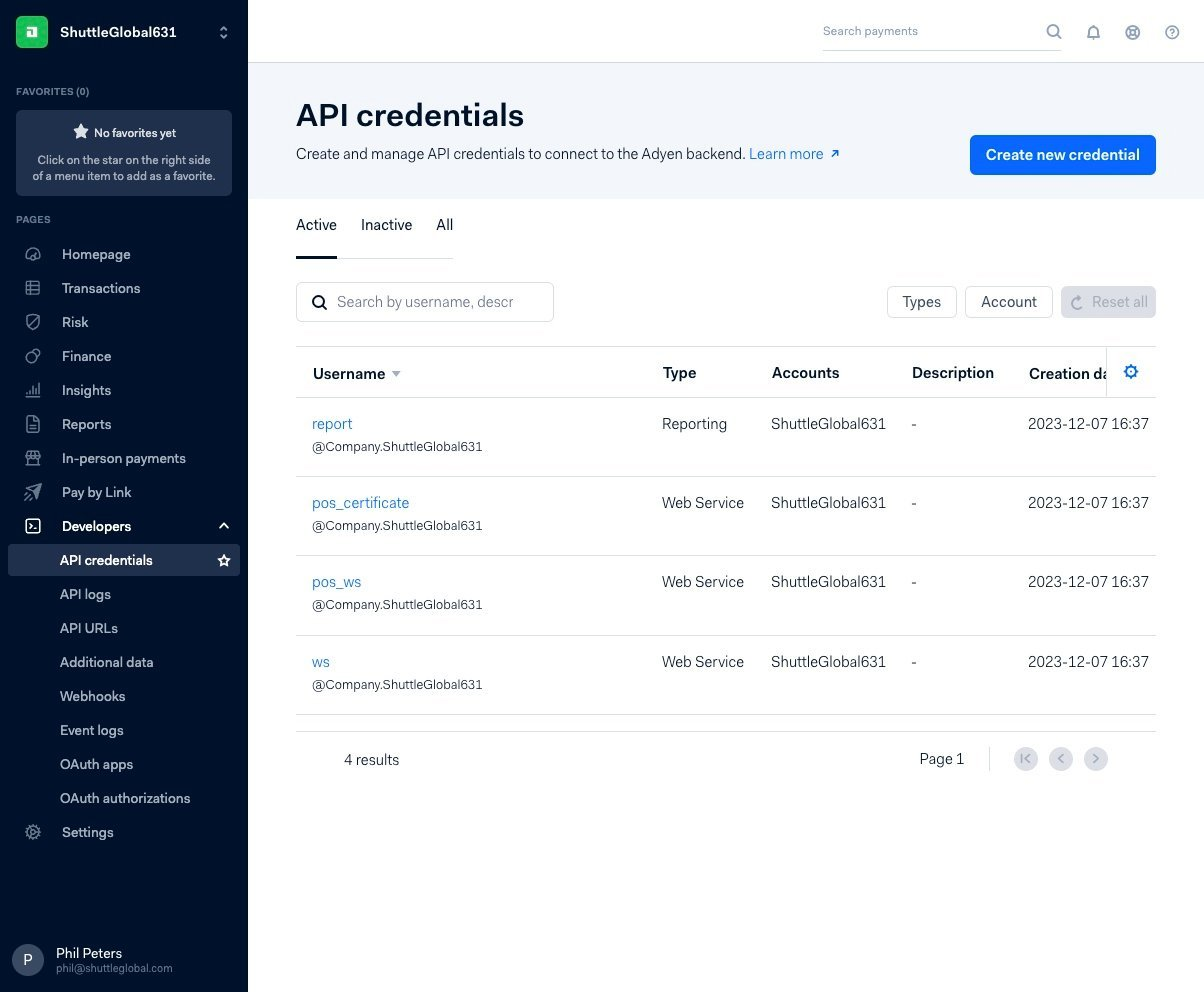The image size is (1204, 992).
Task: Click the Insights bar chart icon
Action: tap(33, 390)
